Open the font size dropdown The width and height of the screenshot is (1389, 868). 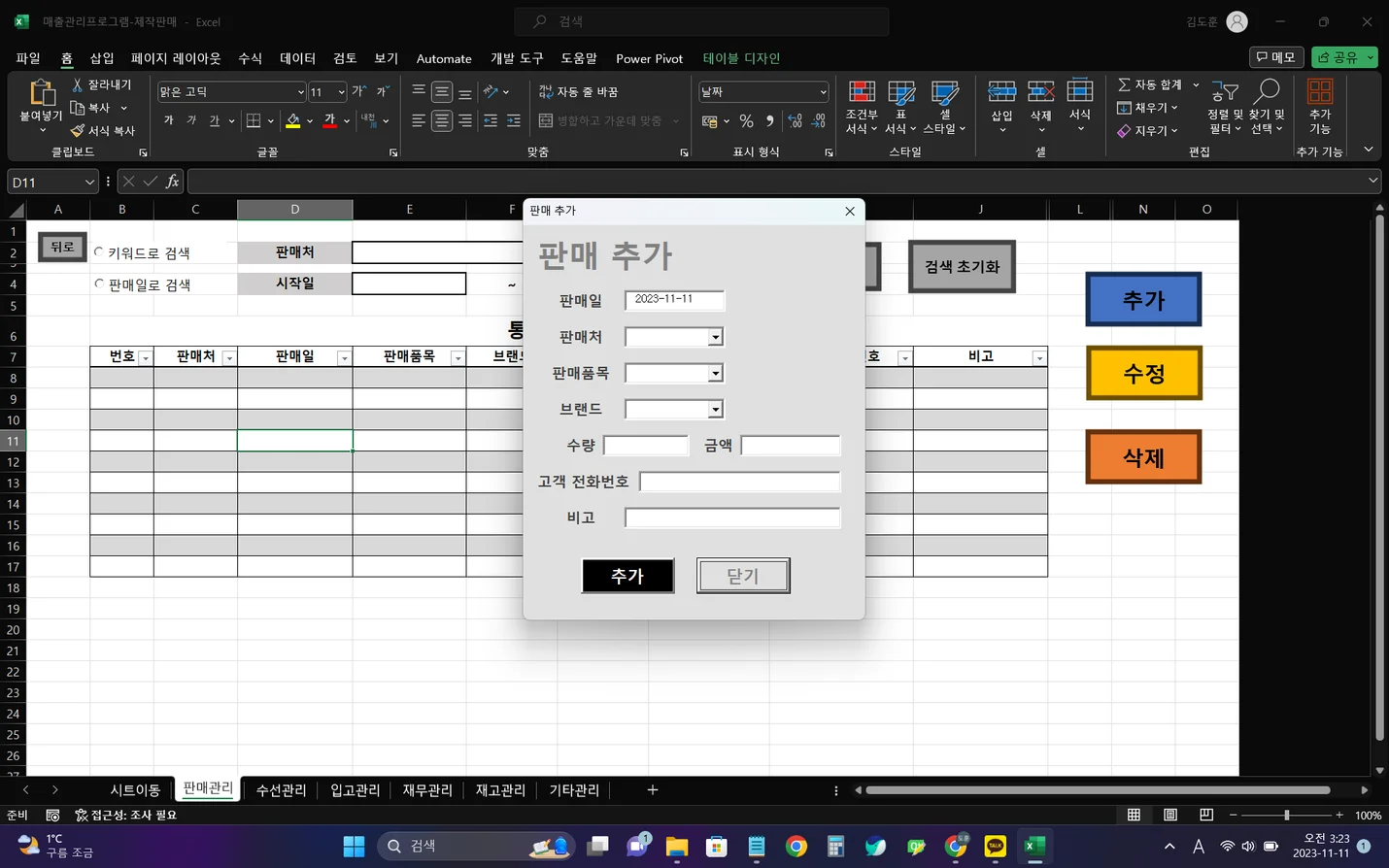tap(341, 92)
